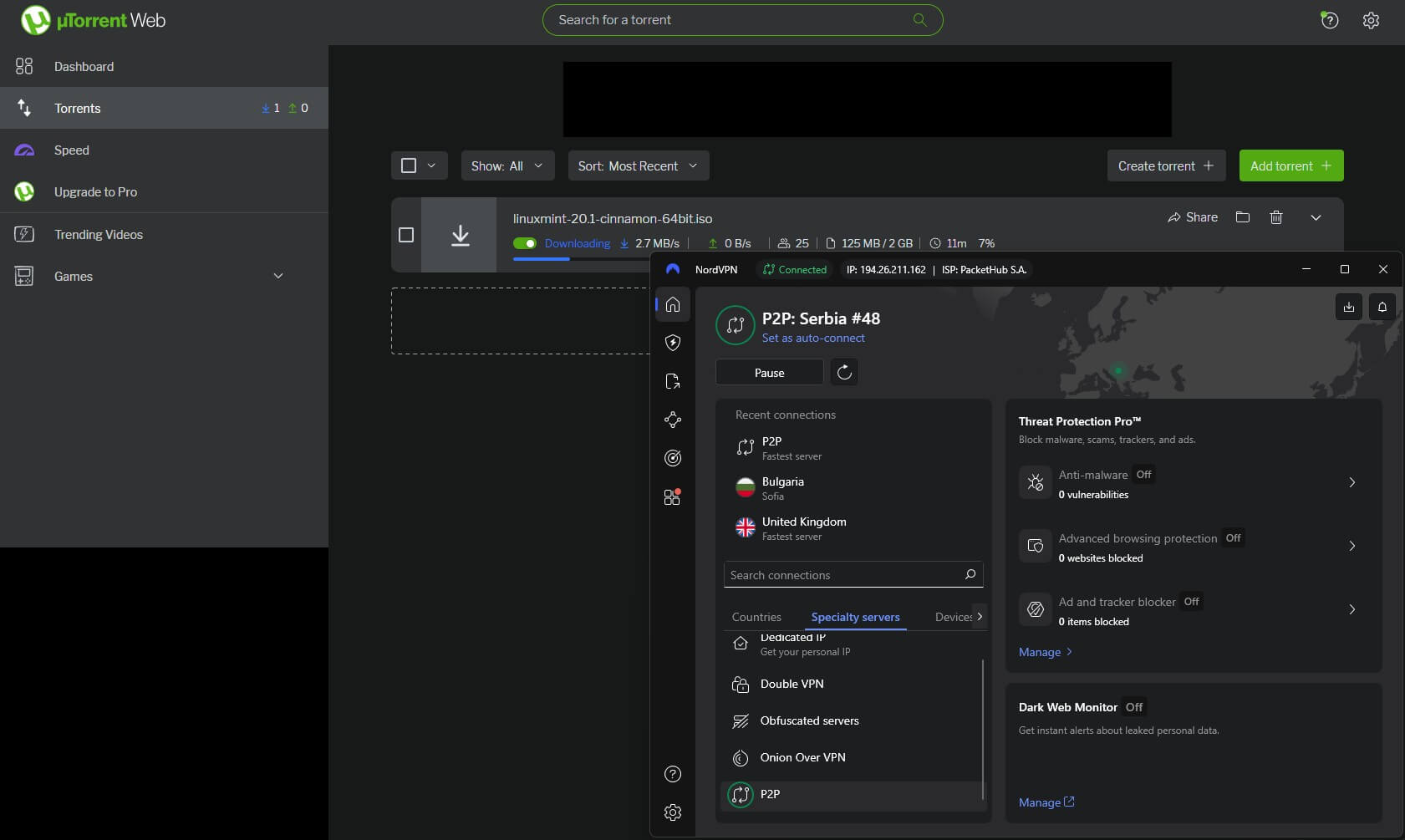Open Trending Videos in the uTorrent sidebar
Image resolution: width=1405 pixels, height=840 pixels.
[98, 234]
